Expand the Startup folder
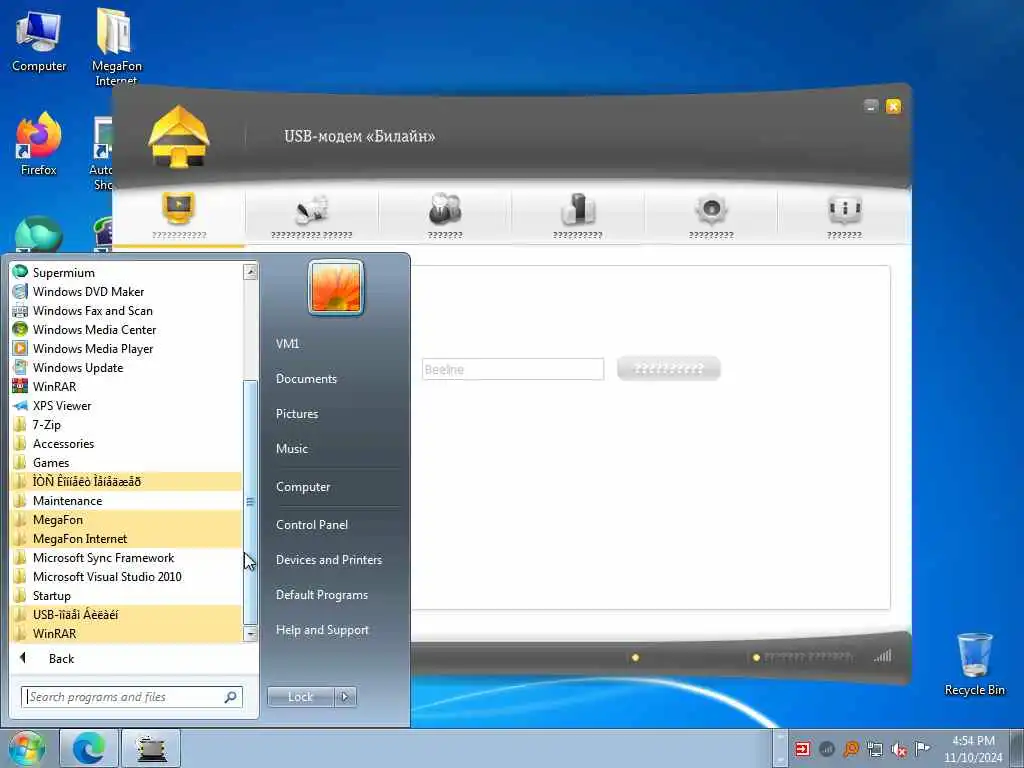Viewport: 1024px width, 768px height. coord(126,595)
